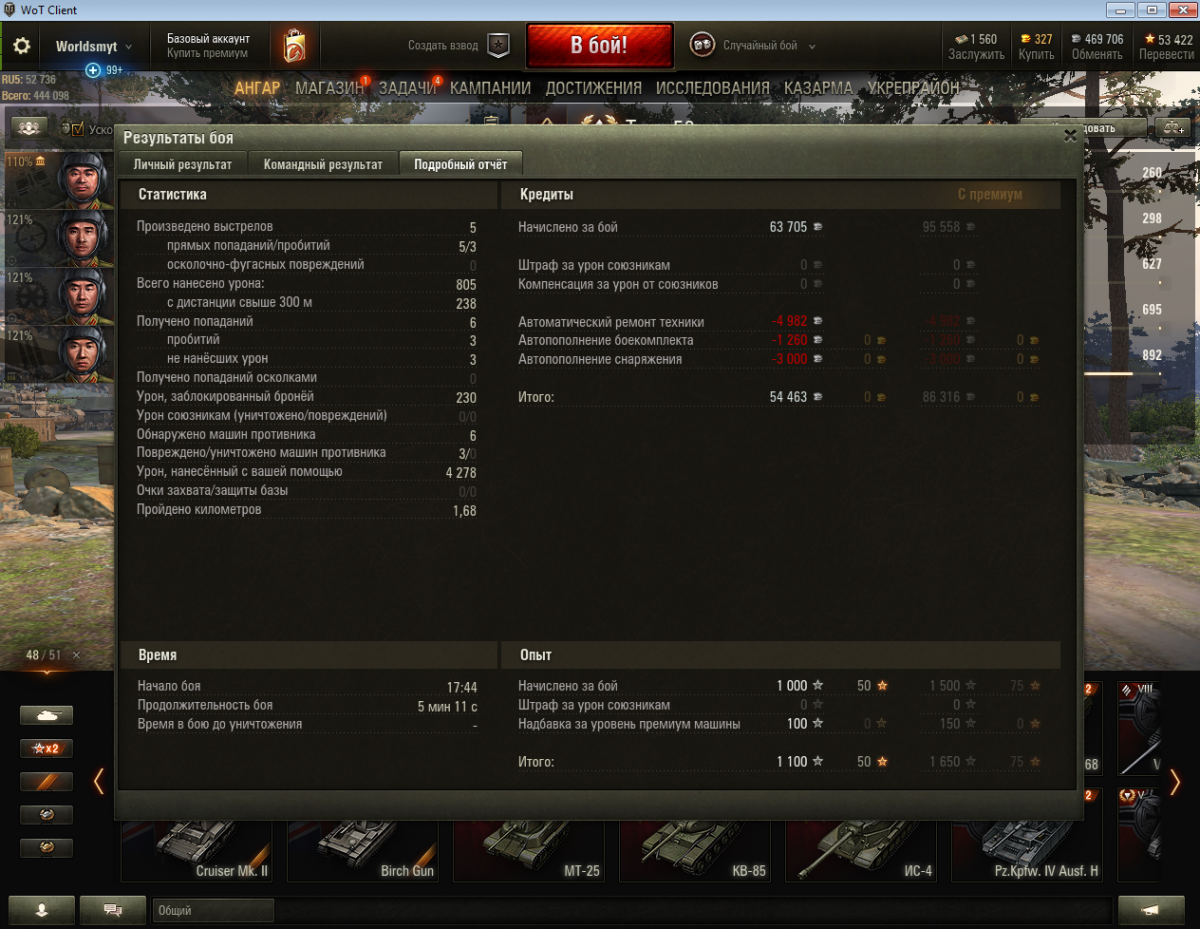This screenshot has width=1200, height=929.
Task: Switch to the Личный результат tab
Action: [x=183, y=164]
